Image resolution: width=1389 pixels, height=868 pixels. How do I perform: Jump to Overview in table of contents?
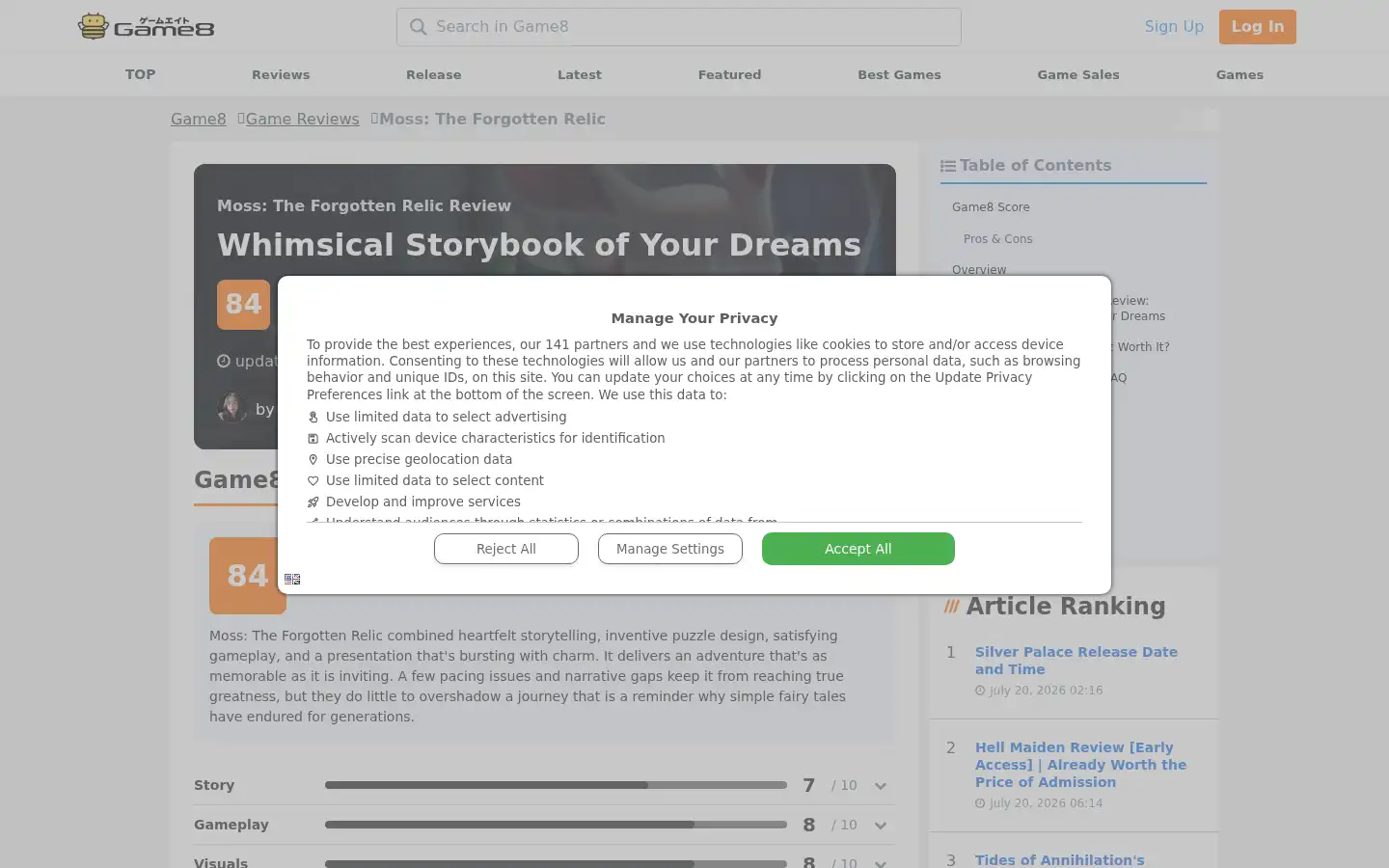click(979, 270)
